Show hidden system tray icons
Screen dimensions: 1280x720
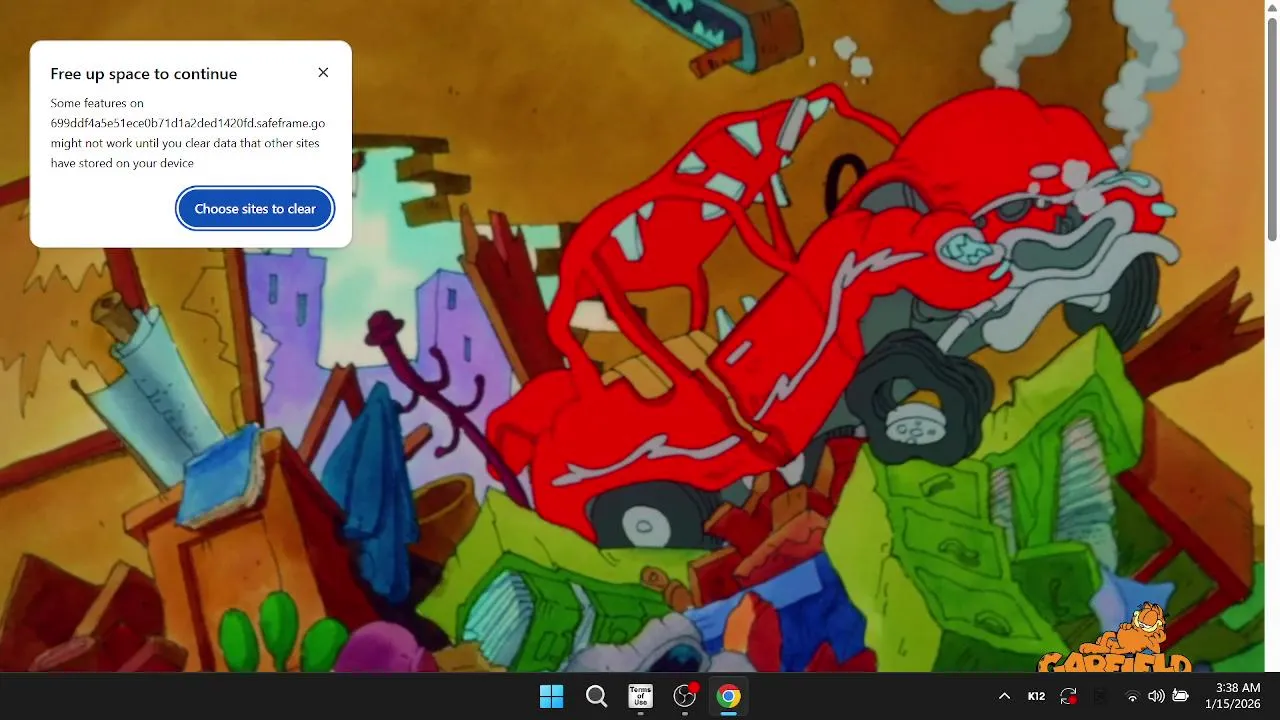point(1004,697)
